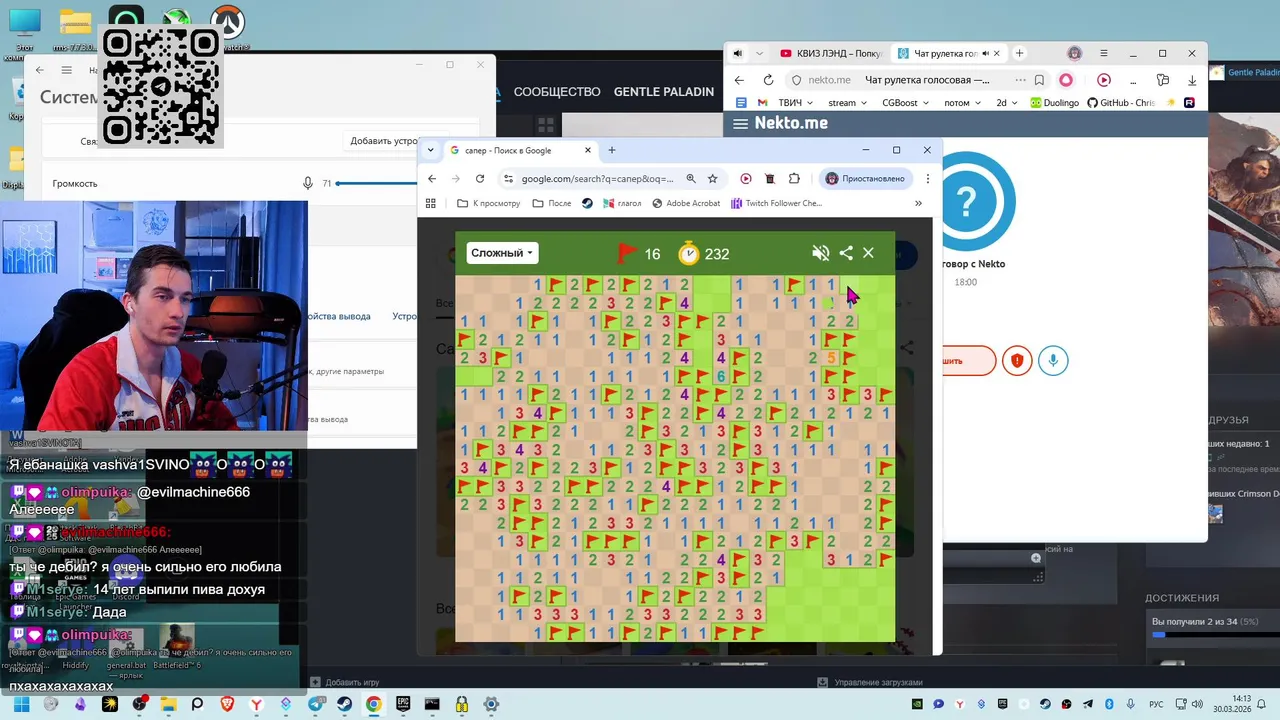Open the Duolingo bookmark

point(1055,102)
